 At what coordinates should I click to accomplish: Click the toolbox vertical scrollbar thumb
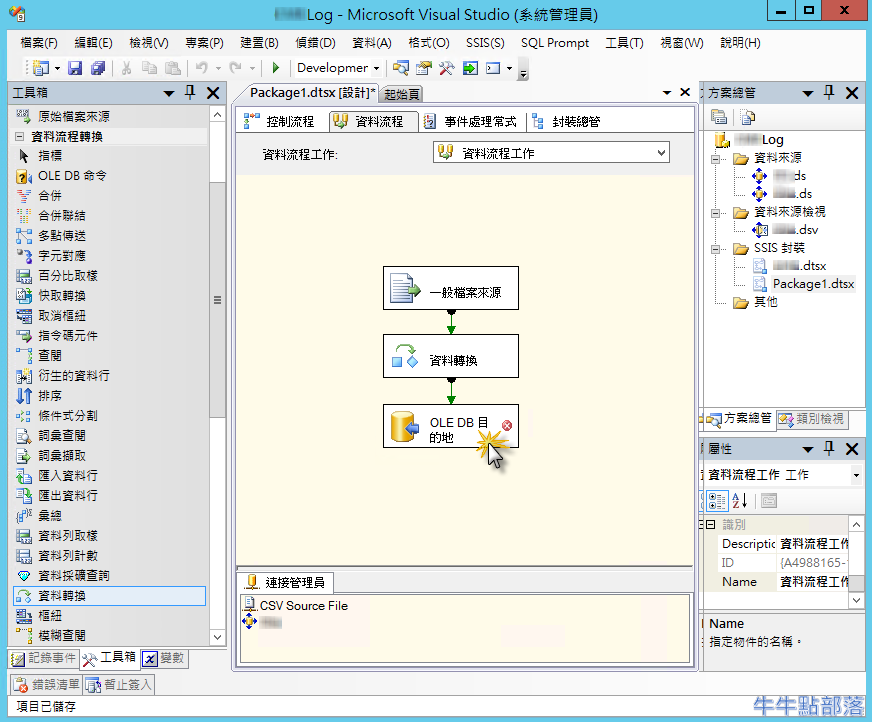pyautogui.click(x=217, y=300)
